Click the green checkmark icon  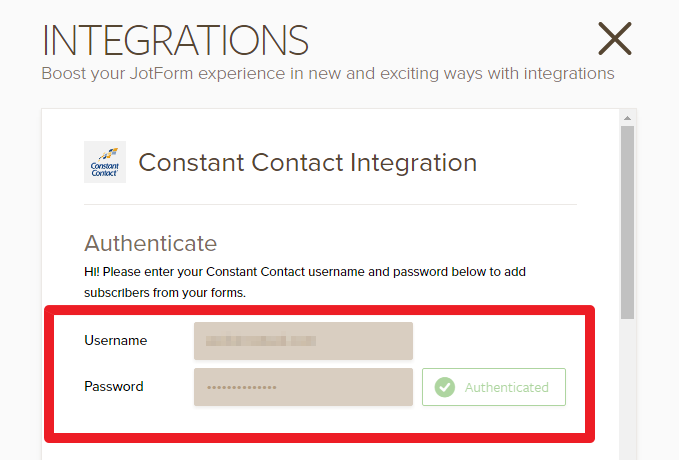(x=445, y=387)
